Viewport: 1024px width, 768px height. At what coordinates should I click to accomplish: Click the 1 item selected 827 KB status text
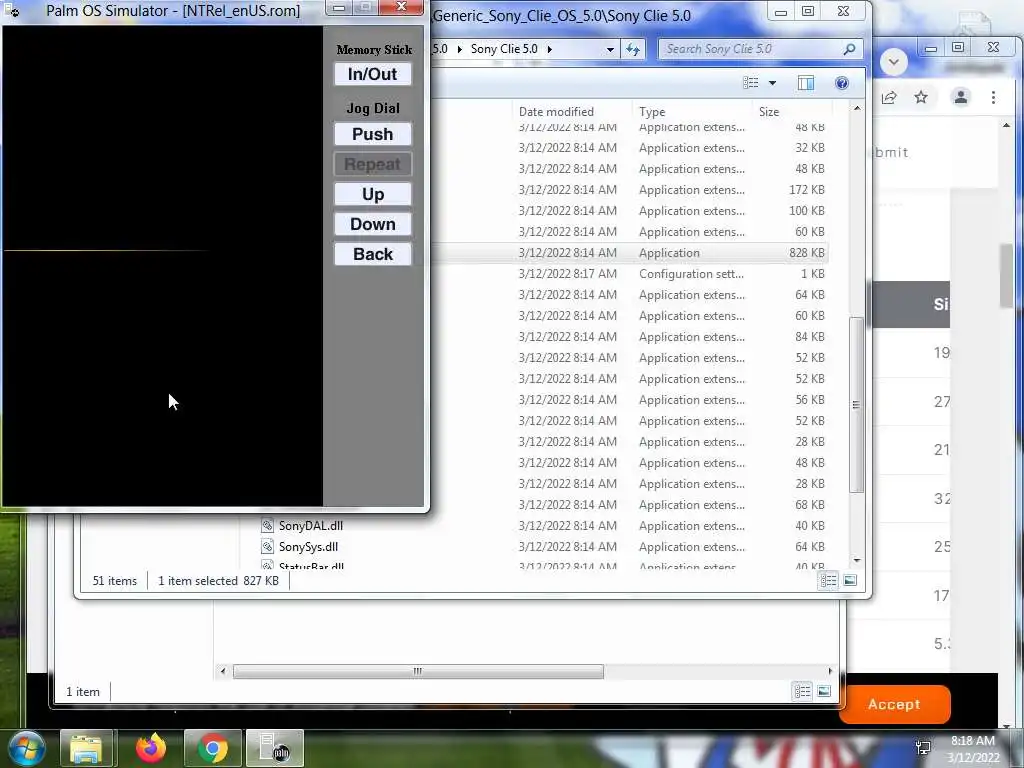click(218, 581)
